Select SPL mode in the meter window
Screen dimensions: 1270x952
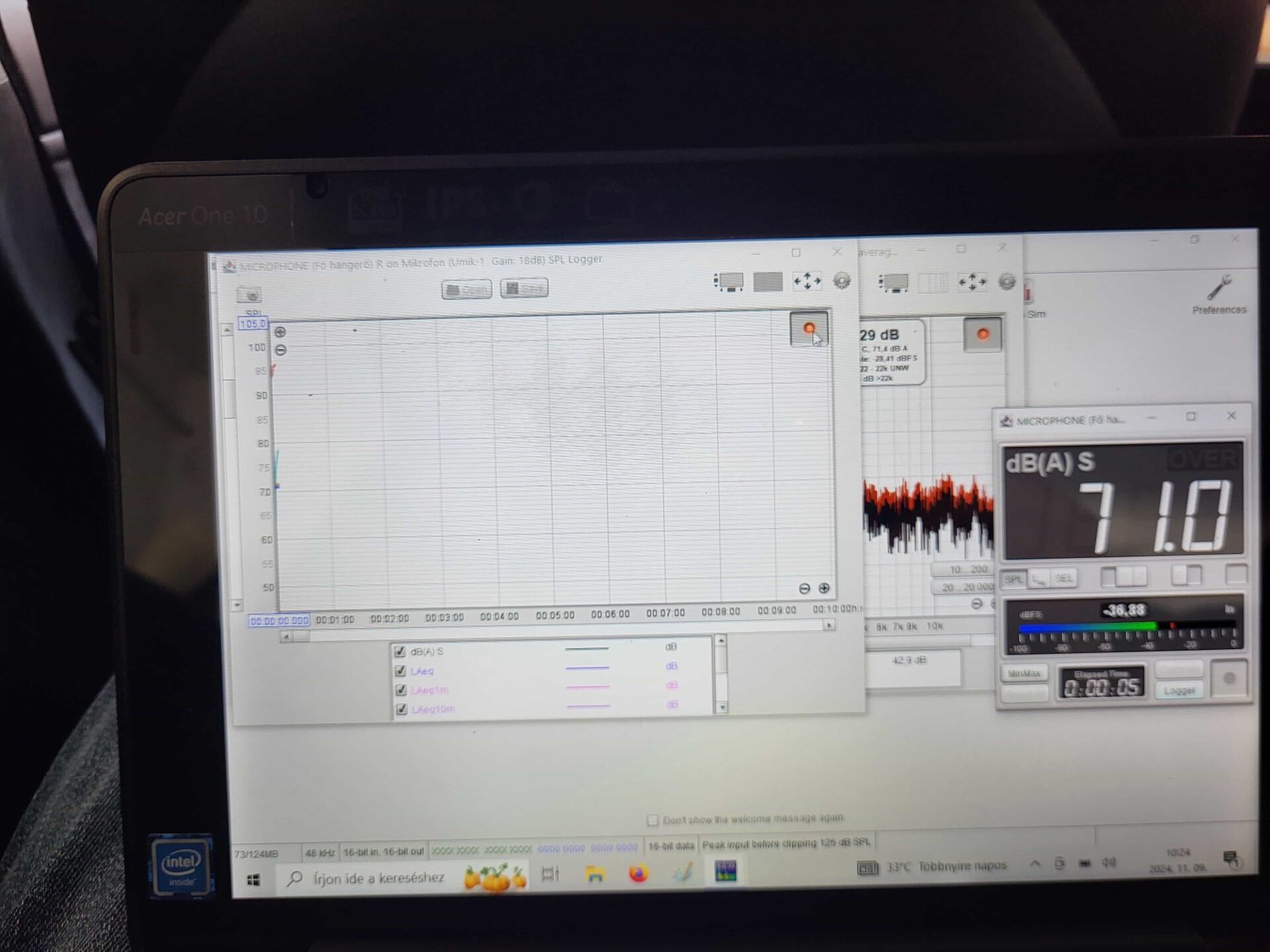[1013, 579]
